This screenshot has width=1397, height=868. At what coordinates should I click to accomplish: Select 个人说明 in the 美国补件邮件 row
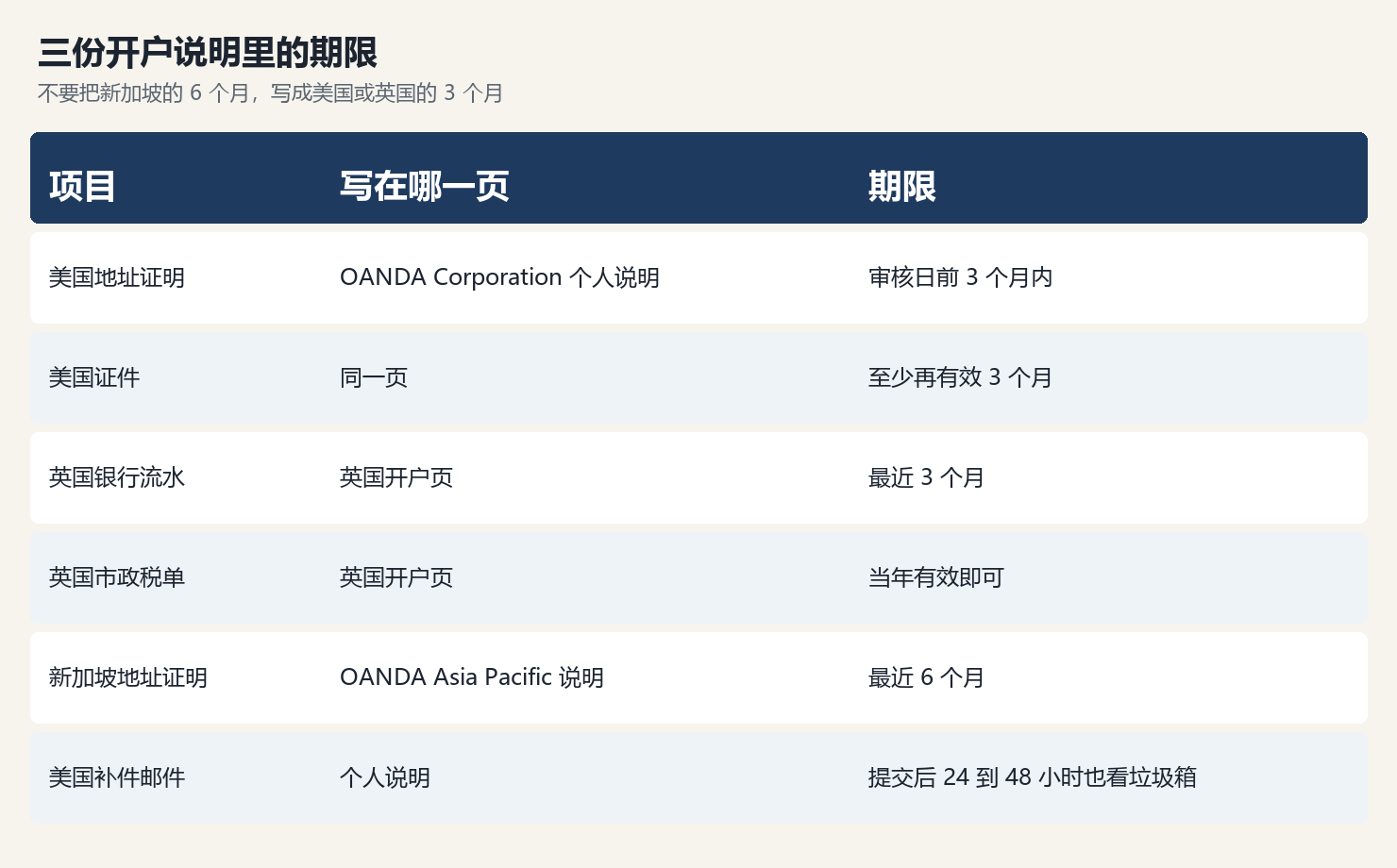(x=385, y=777)
